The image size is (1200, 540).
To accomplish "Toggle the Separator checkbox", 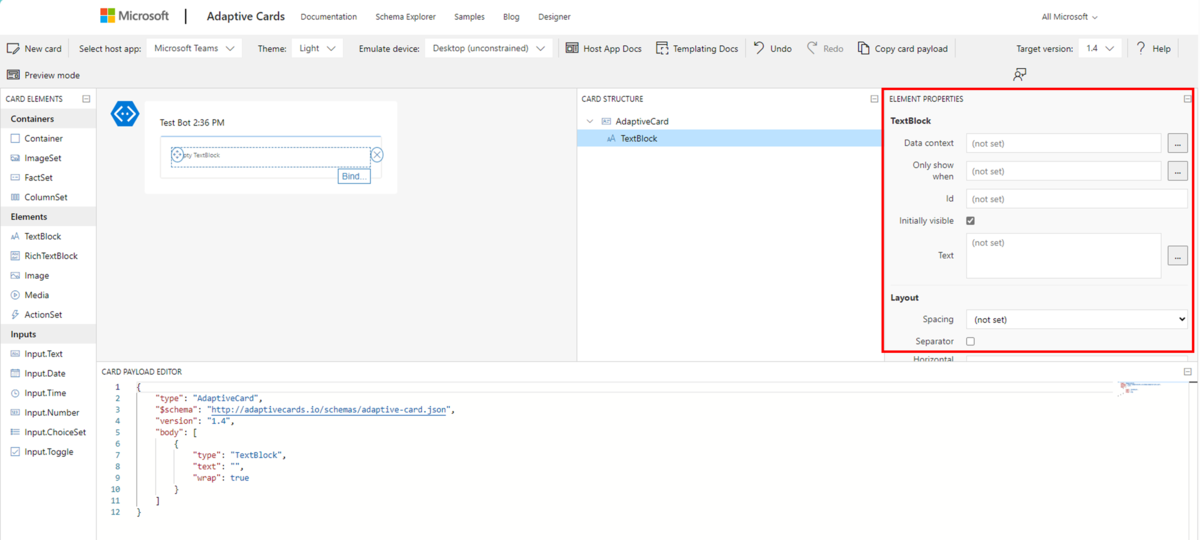I will 970,342.
